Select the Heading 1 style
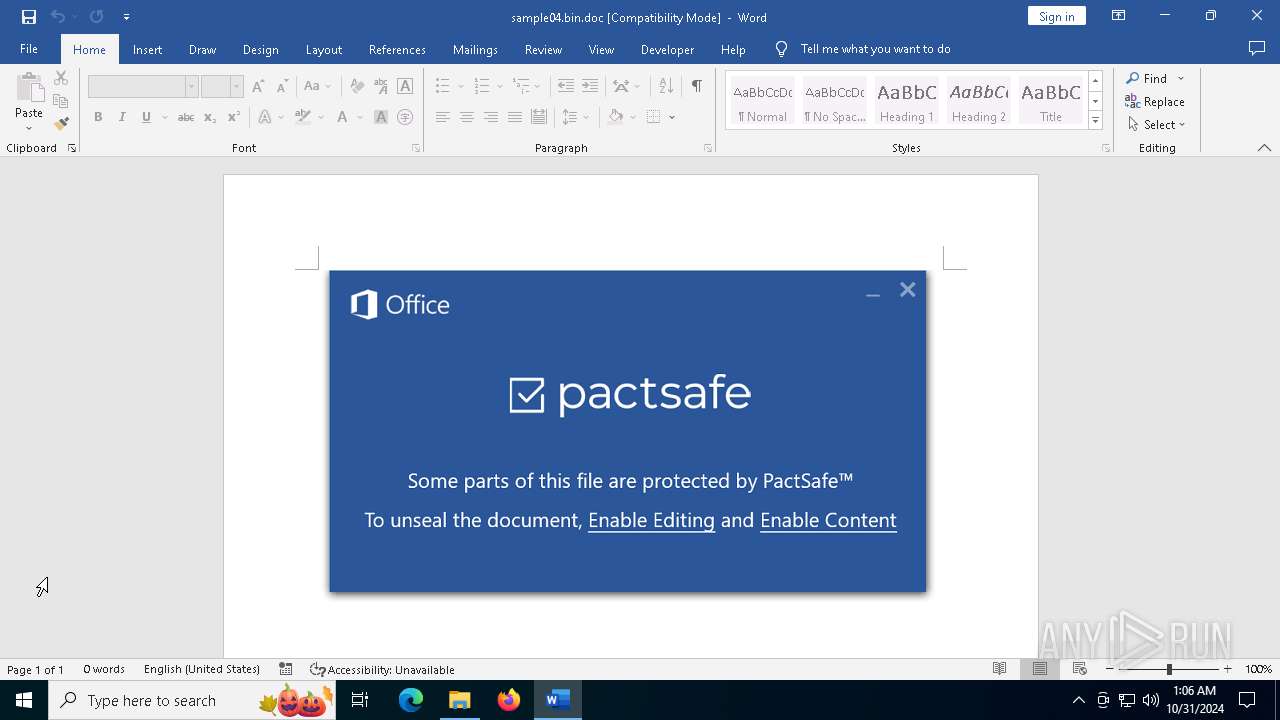Screen dimensions: 1280x720 point(907,102)
